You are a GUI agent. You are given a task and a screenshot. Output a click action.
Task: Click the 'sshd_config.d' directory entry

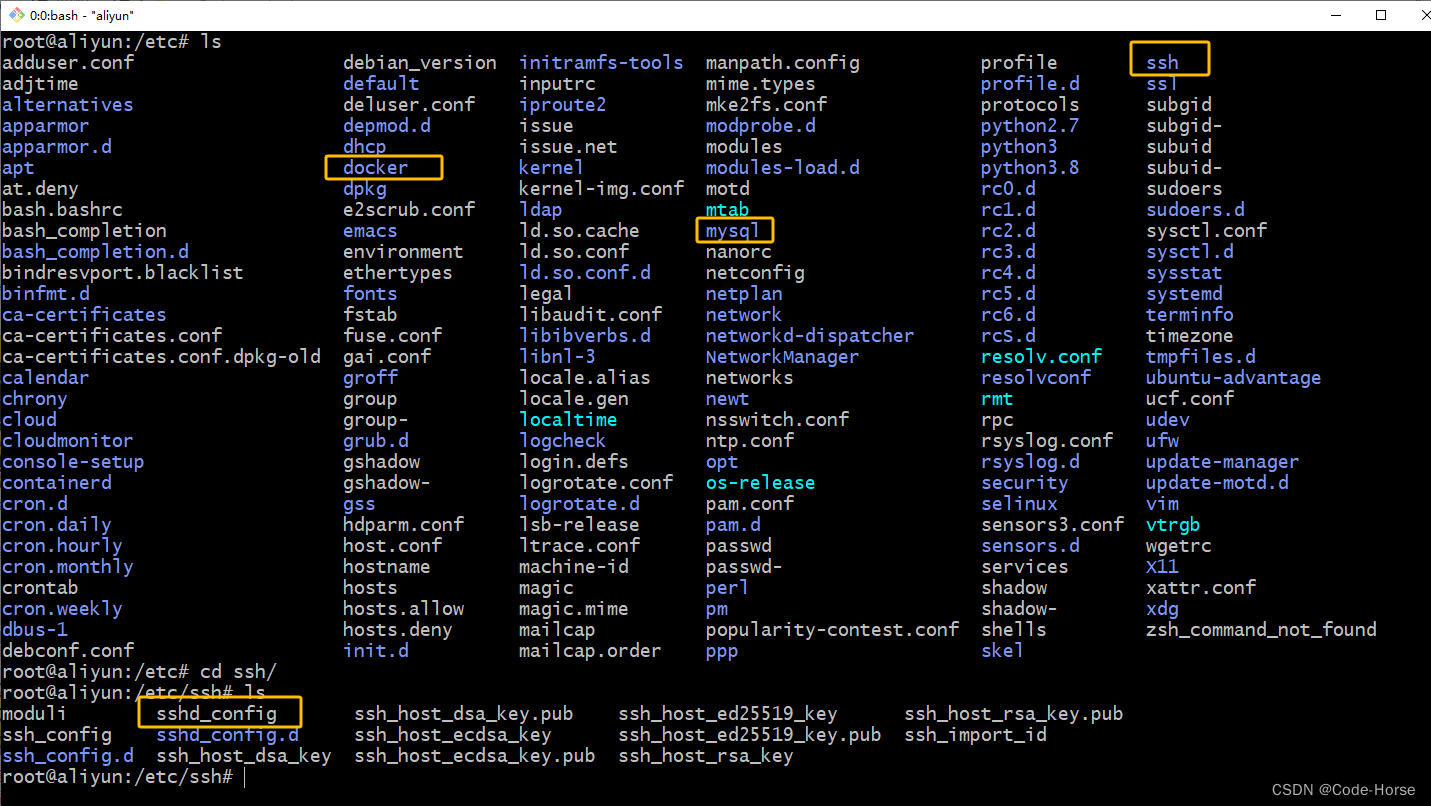pos(227,734)
